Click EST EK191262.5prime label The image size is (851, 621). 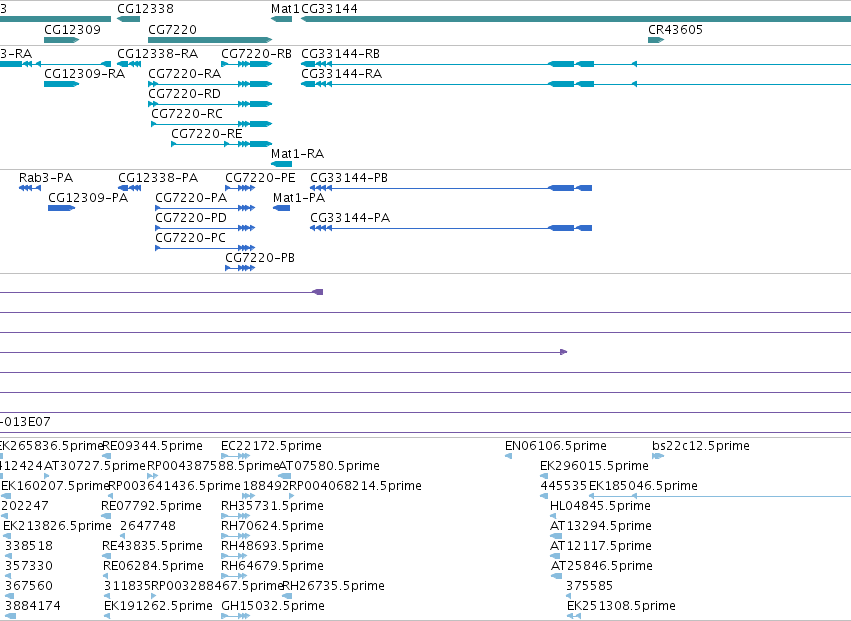[x=158, y=606]
